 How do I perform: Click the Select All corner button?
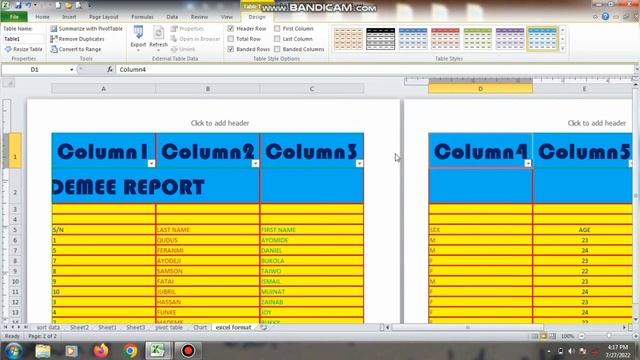pos(8,83)
